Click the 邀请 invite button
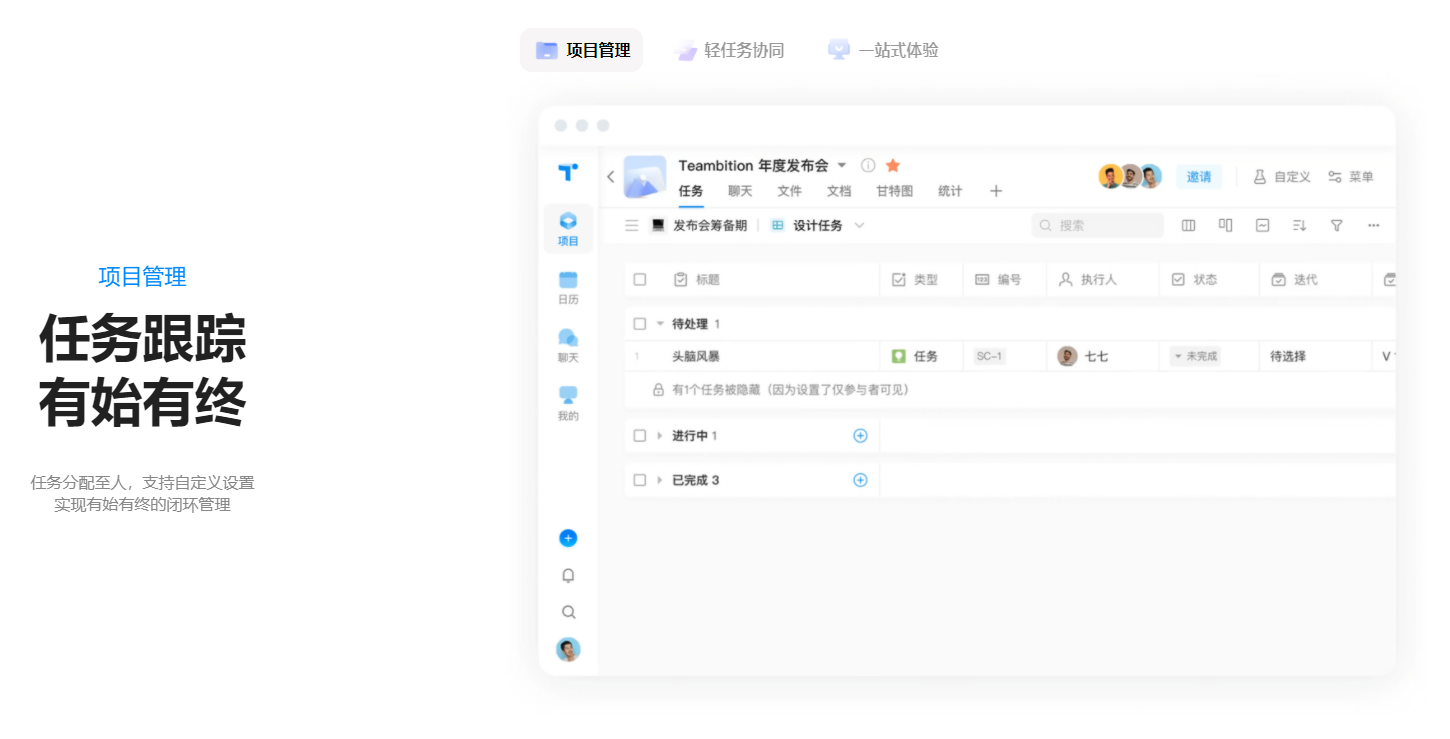 1198,177
